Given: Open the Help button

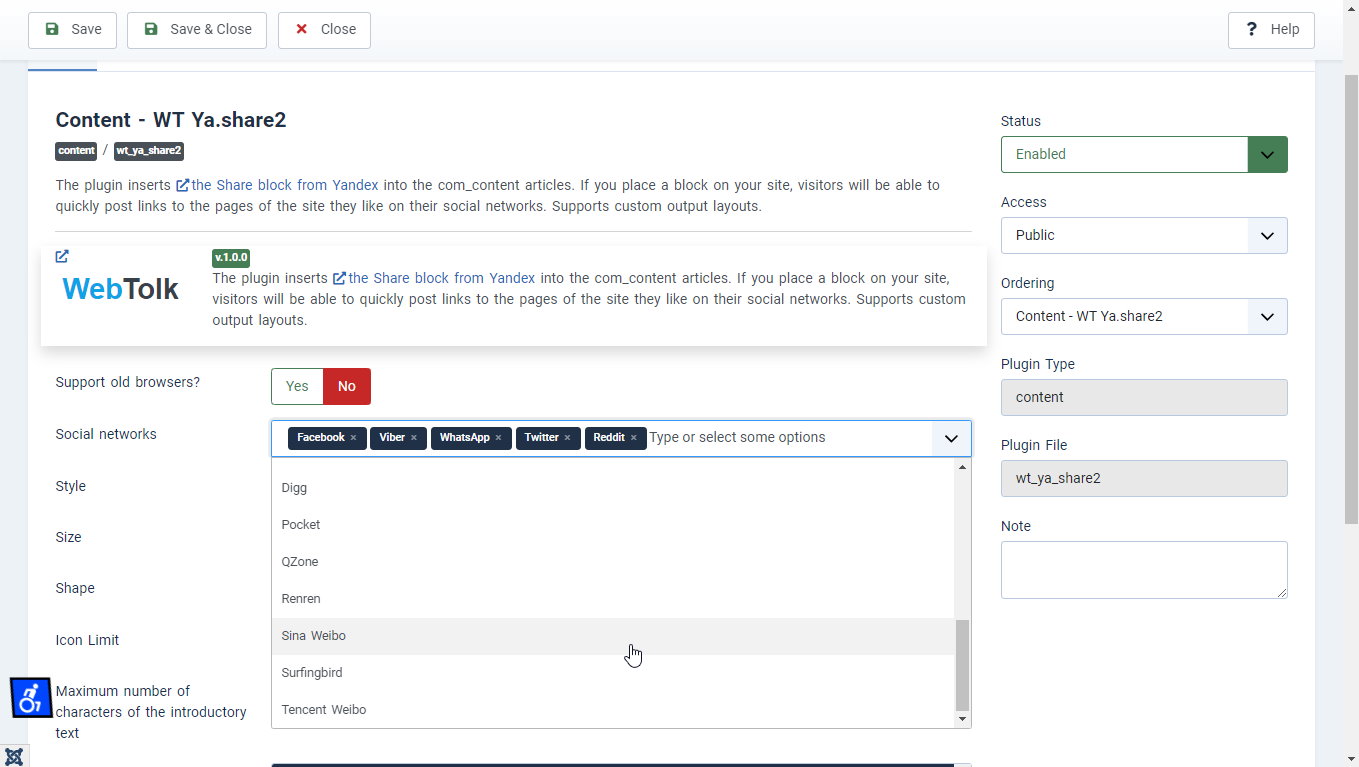Looking at the screenshot, I should click(1271, 30).
